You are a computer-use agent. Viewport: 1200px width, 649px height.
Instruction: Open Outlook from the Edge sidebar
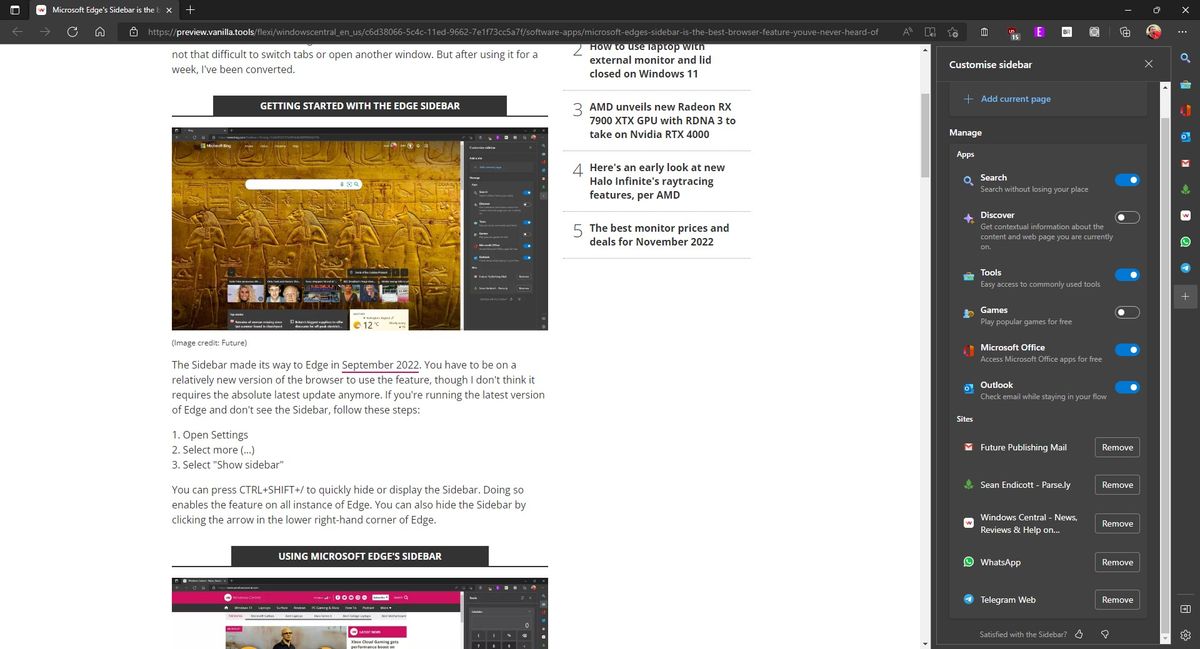click(x=1186, y=136)
